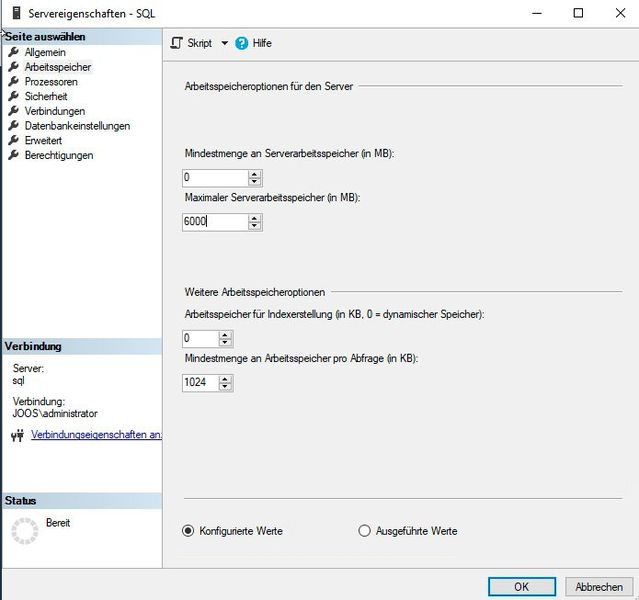Click the Abbrechen button
Viewport: 639px width, 600px height.
(x=599, y=587)
